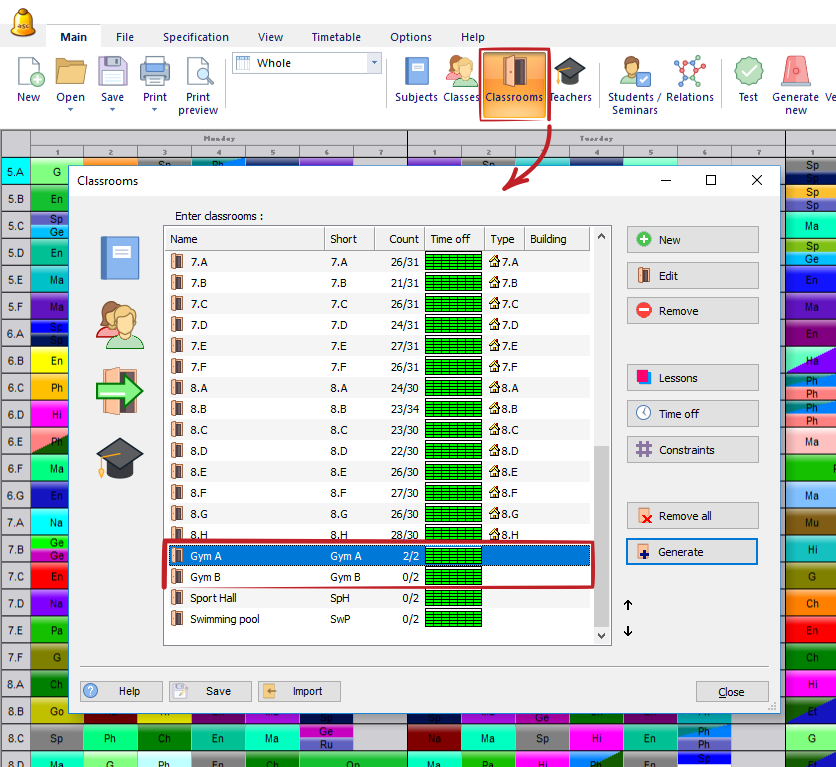Click the Generate button in dialog

692,552
